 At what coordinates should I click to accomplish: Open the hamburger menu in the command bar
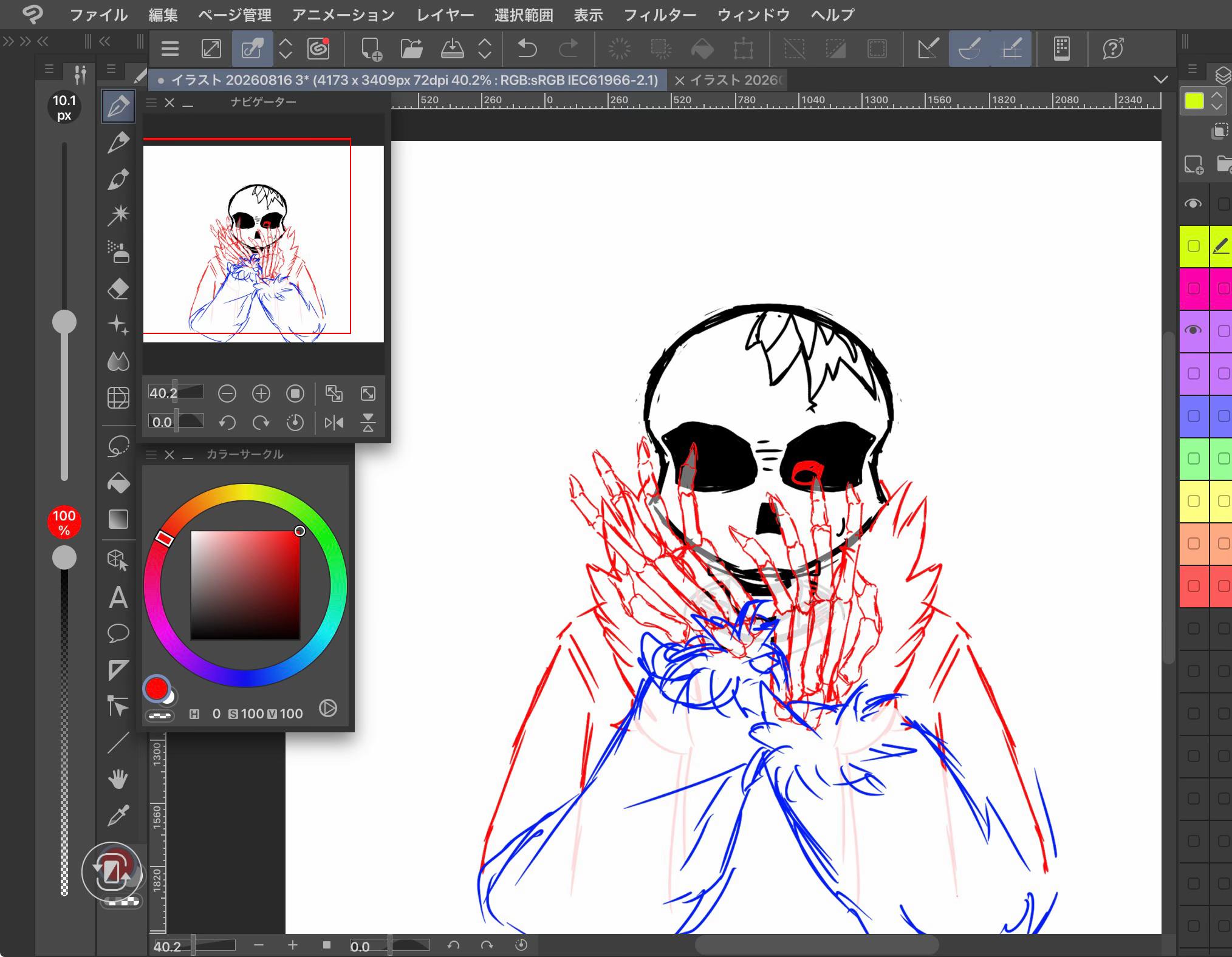(170, 49)
